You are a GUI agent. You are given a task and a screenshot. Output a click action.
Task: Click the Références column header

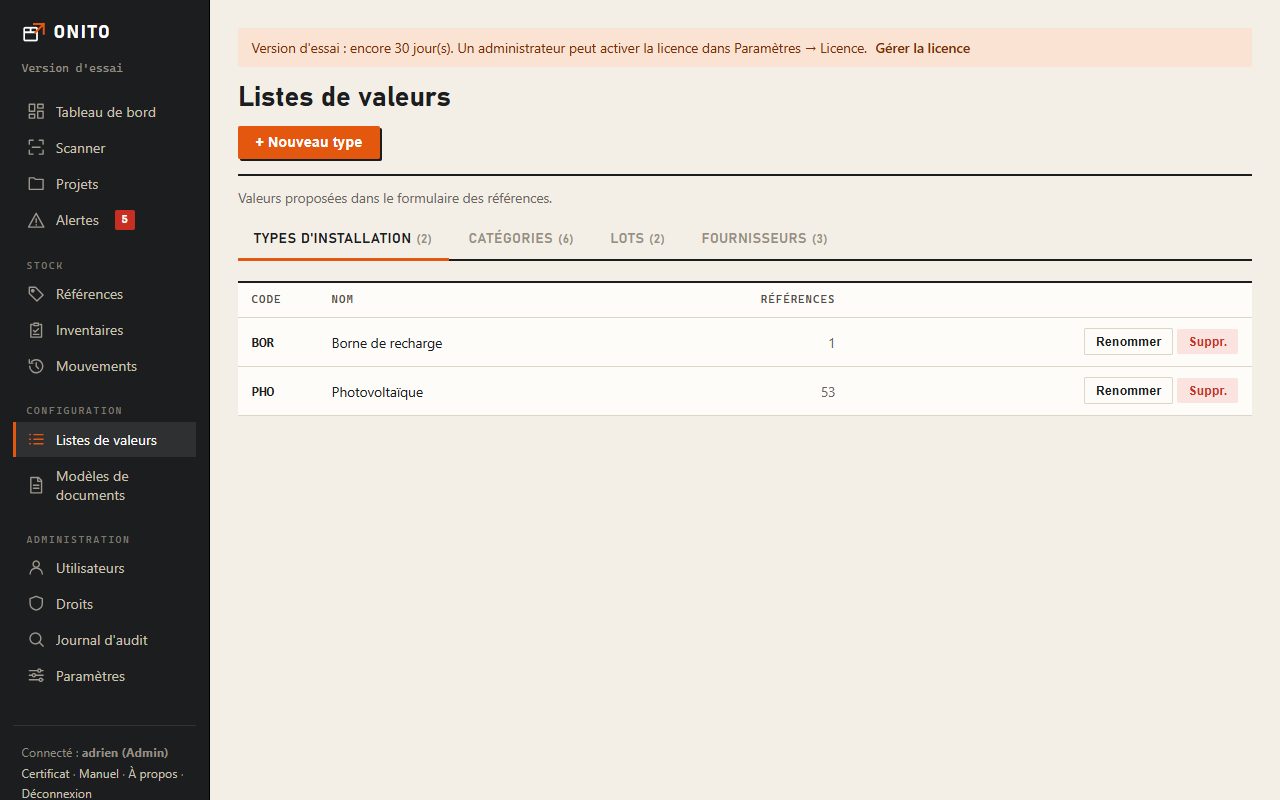tap(798, 299)
